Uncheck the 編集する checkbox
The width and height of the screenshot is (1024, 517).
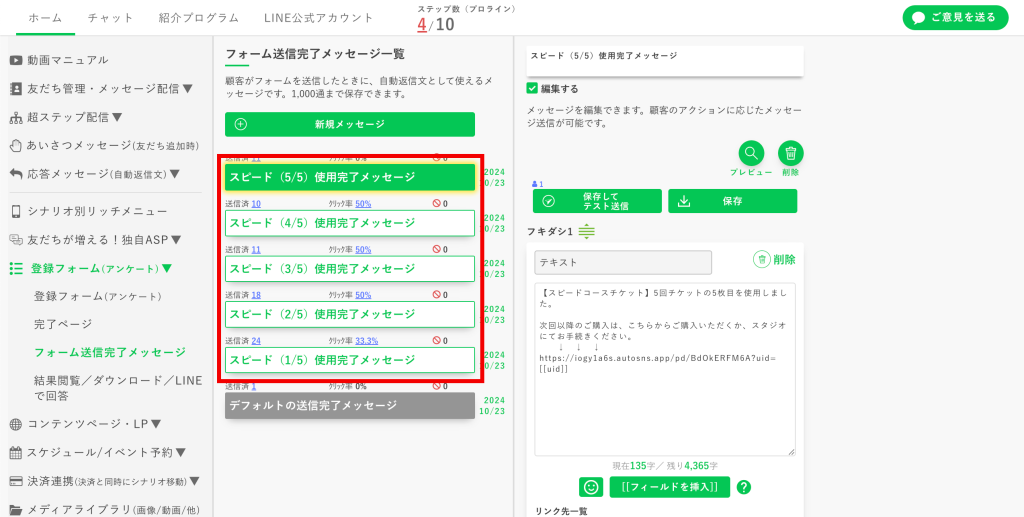532,88
